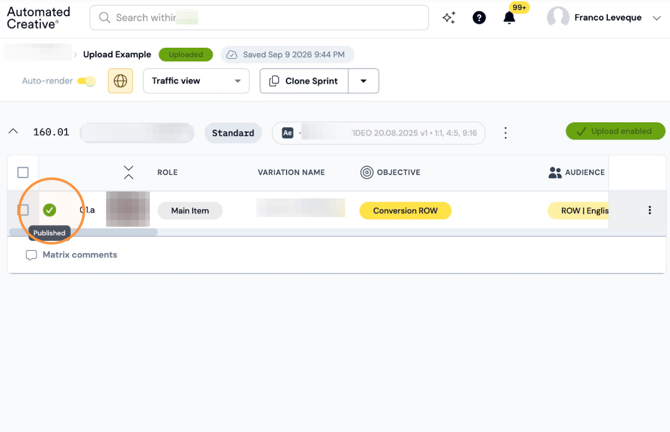670x432 pixels.
Task: Click Franco Leveque's profile avatar
Action: (558, 18)
